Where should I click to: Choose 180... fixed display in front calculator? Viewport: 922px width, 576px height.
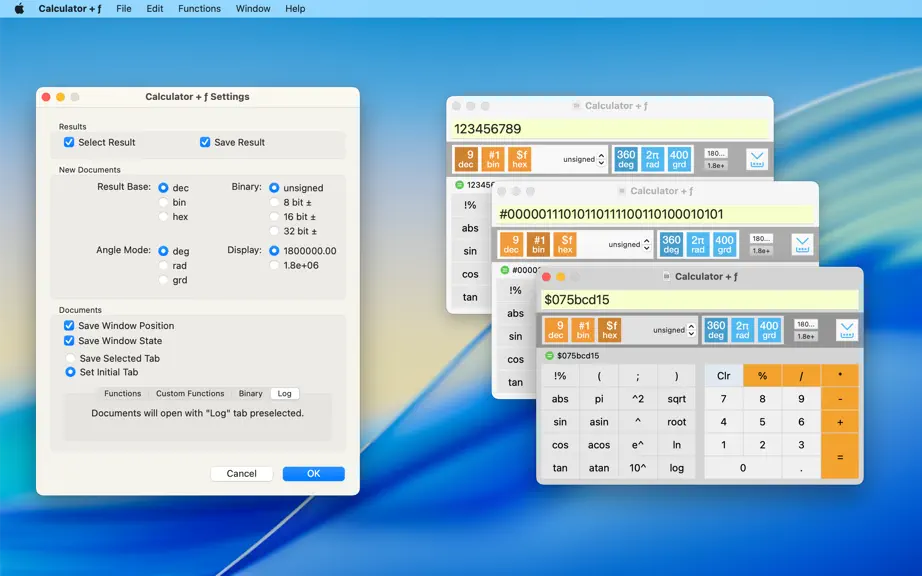[x=805, y=324]
